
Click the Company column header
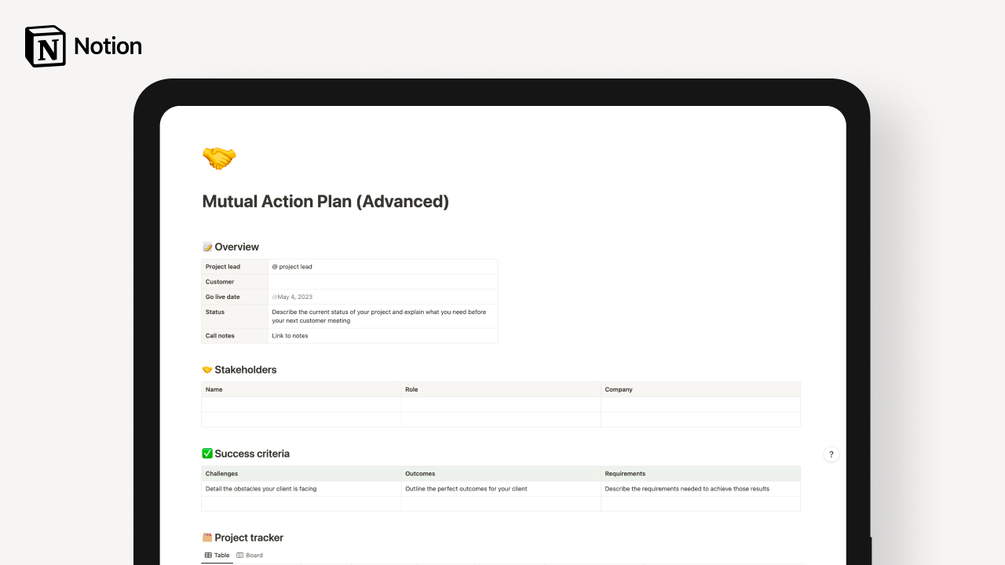pos(701,389)
